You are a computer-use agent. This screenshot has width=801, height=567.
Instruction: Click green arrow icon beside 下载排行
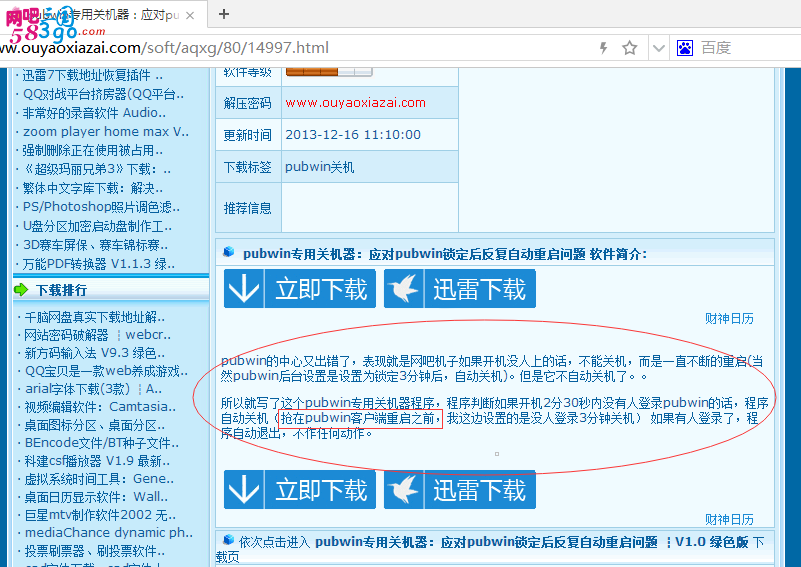pyautogui.click(x=21, y=290)
